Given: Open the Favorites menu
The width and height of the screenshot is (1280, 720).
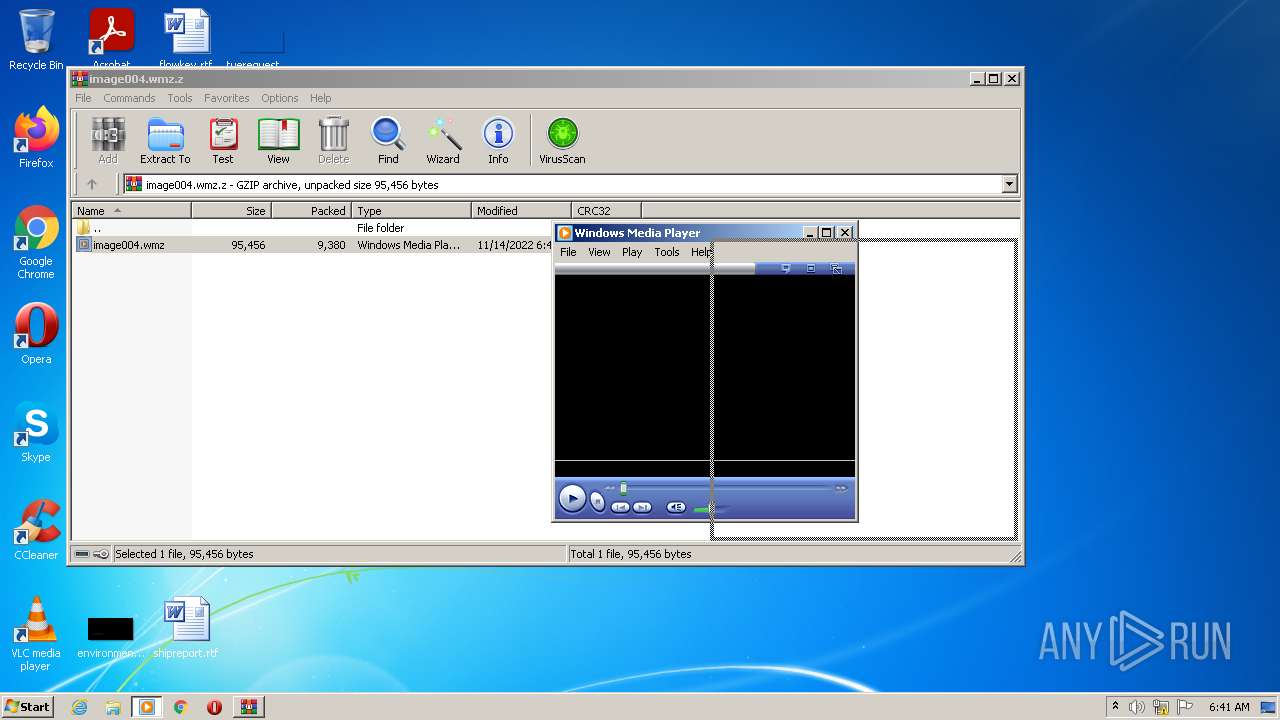Looking at the screenshot, I should click(227, 98).
